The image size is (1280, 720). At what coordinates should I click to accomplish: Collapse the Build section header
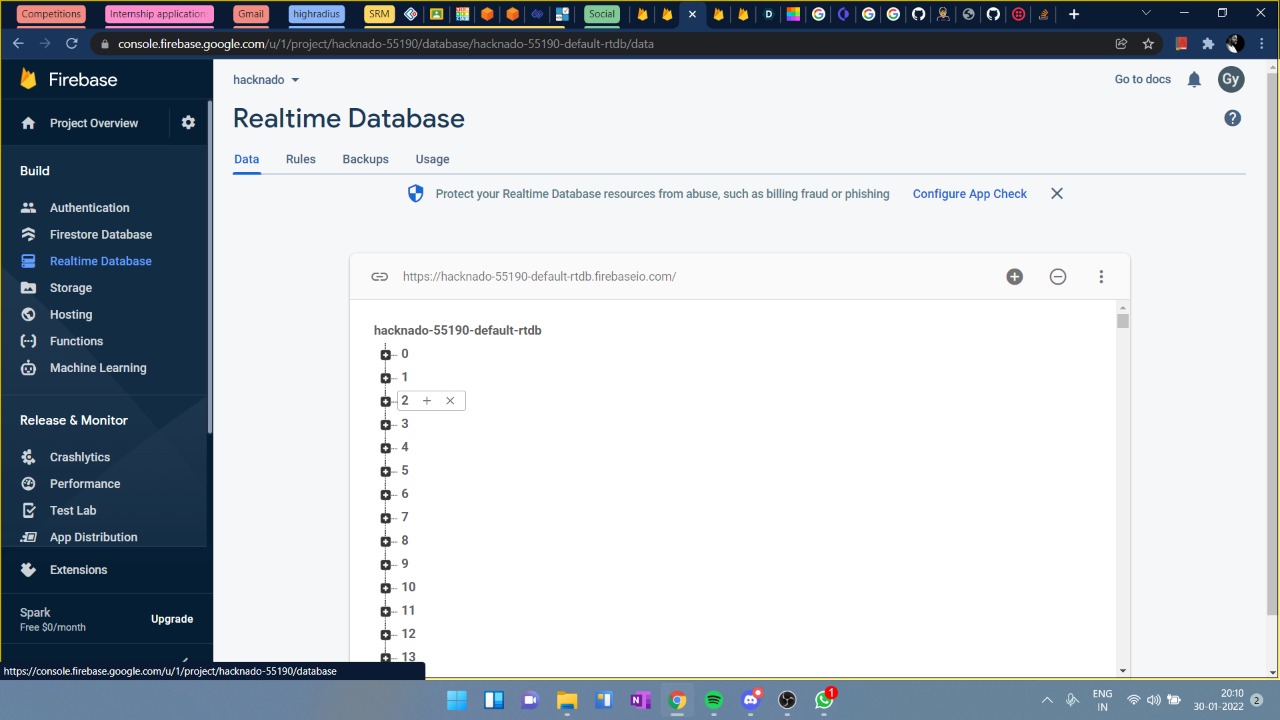click(x=35, y=171)
